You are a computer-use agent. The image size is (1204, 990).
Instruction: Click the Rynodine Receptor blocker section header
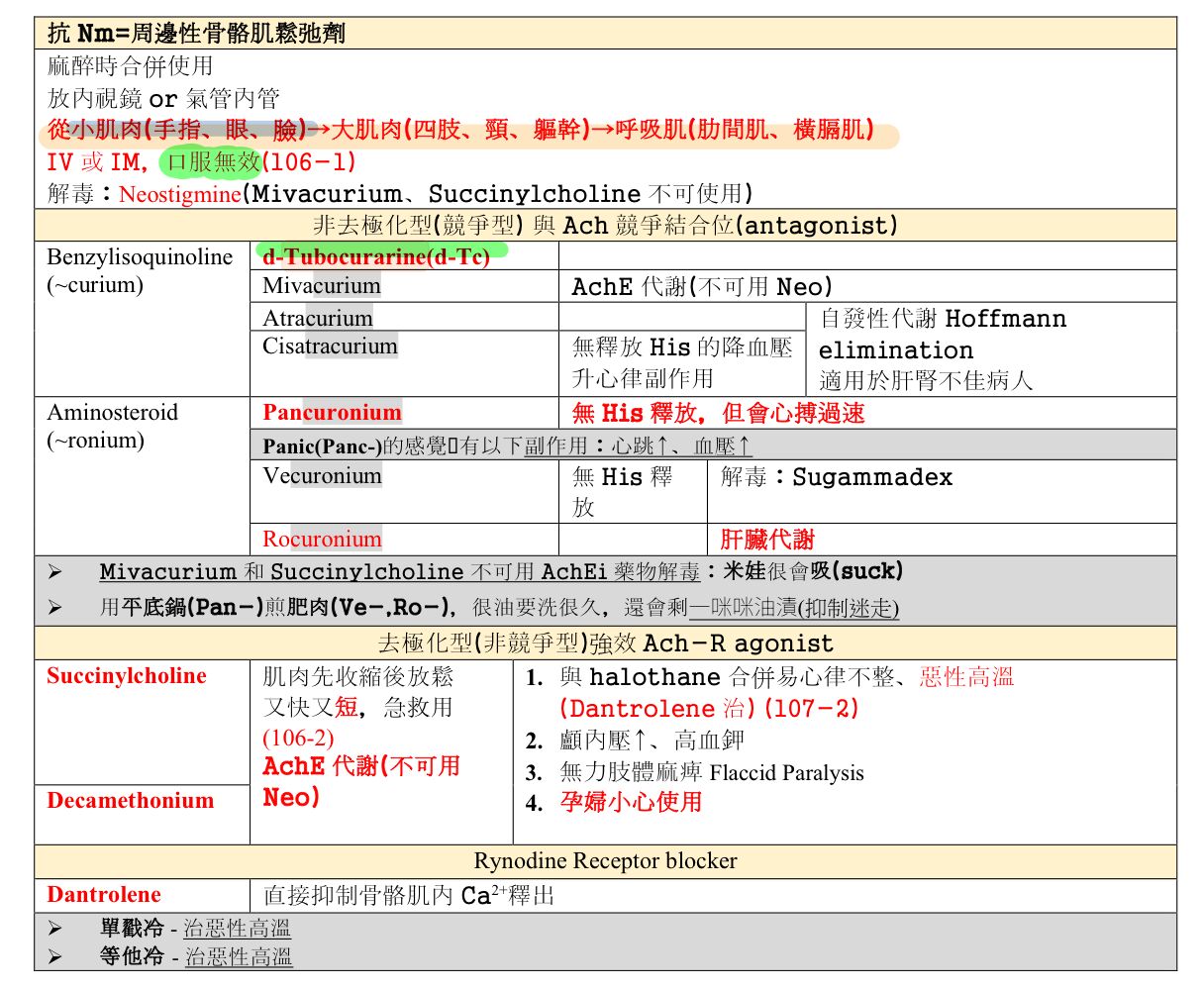click(x=605, y=861)
